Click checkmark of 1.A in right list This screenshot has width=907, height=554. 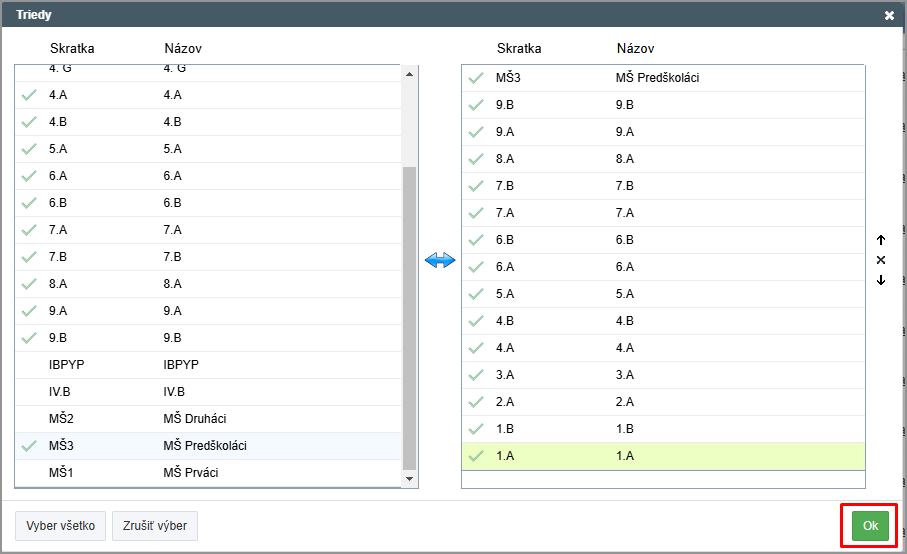click(x=476, y=456)
